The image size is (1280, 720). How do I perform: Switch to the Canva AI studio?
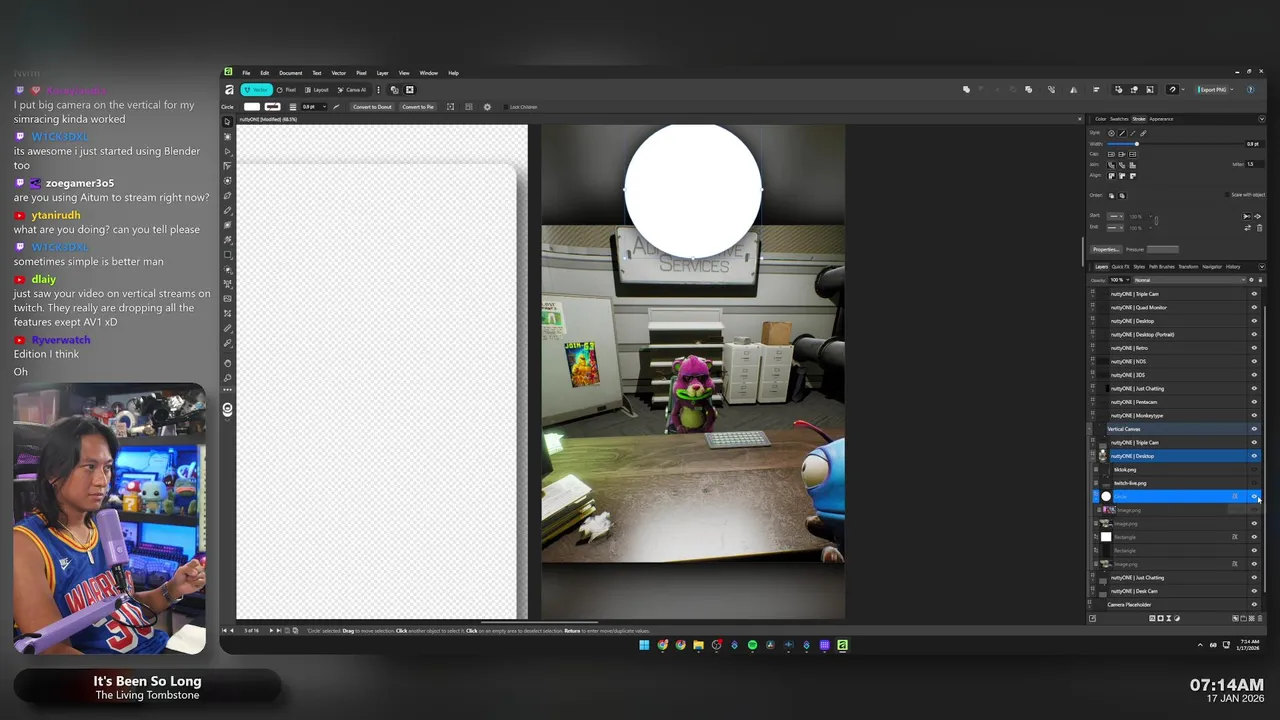pyautogui.click(x=351, y=90)
